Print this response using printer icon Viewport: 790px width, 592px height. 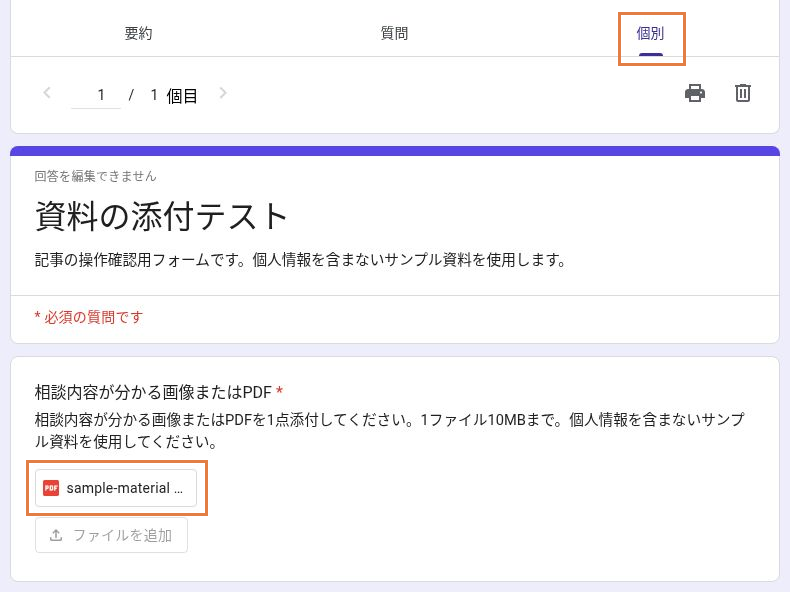(x=695, y=93)
